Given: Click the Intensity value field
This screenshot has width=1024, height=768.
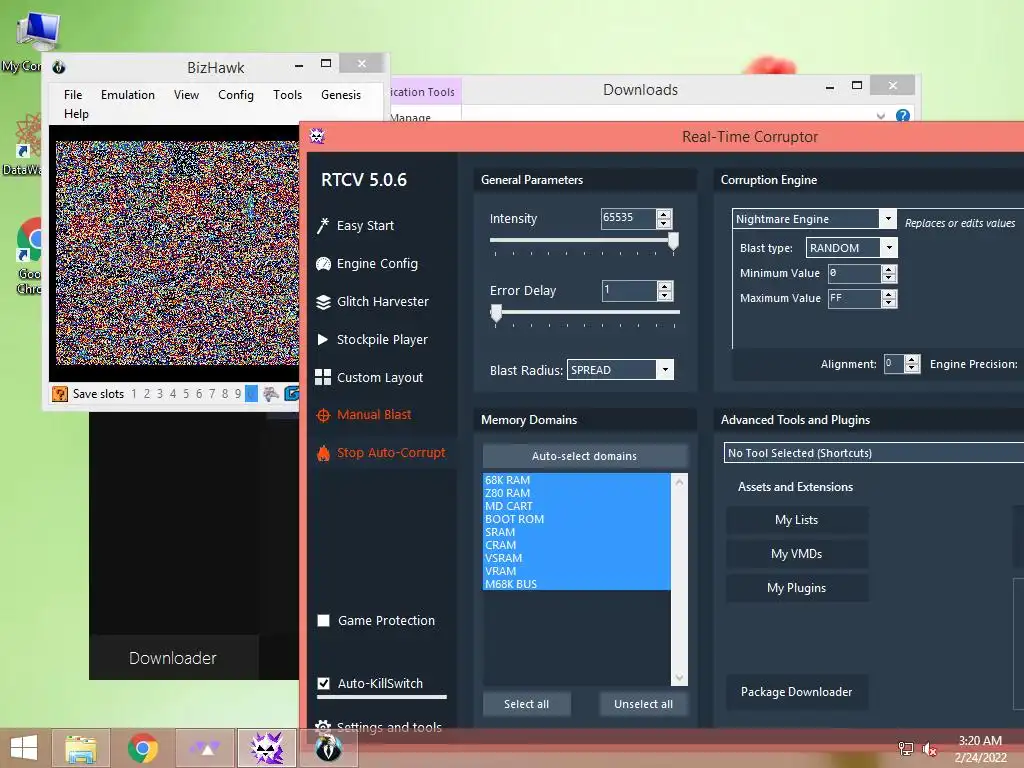Looking at the screenshot, I should (628, 218).
